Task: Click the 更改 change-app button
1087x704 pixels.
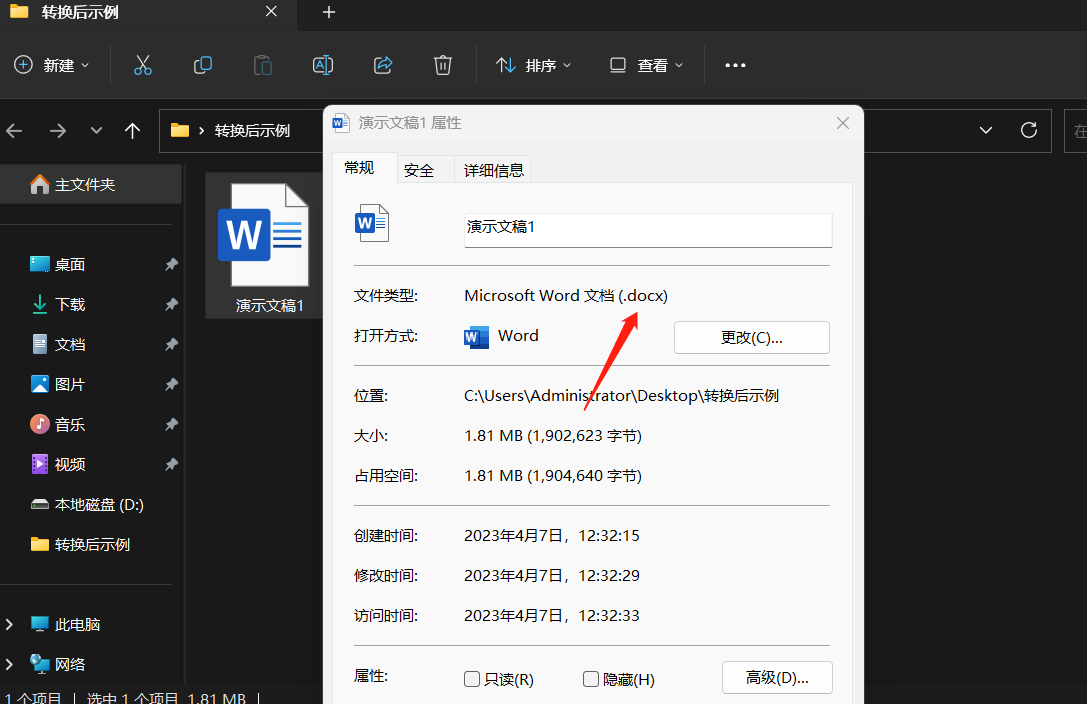Action: click(x=751, y=337)
